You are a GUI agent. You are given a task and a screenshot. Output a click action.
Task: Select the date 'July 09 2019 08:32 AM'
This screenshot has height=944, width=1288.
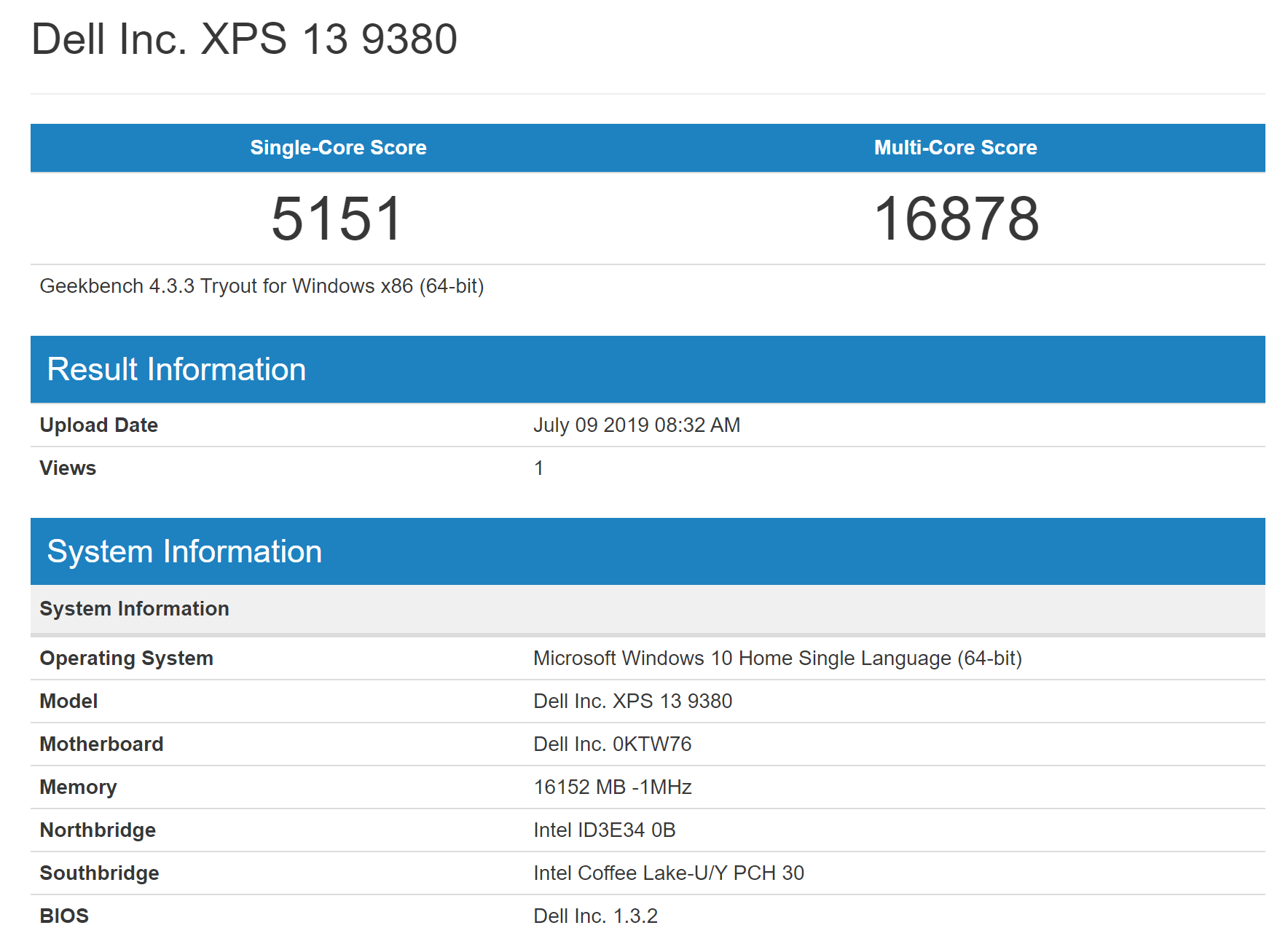point(637,425)
